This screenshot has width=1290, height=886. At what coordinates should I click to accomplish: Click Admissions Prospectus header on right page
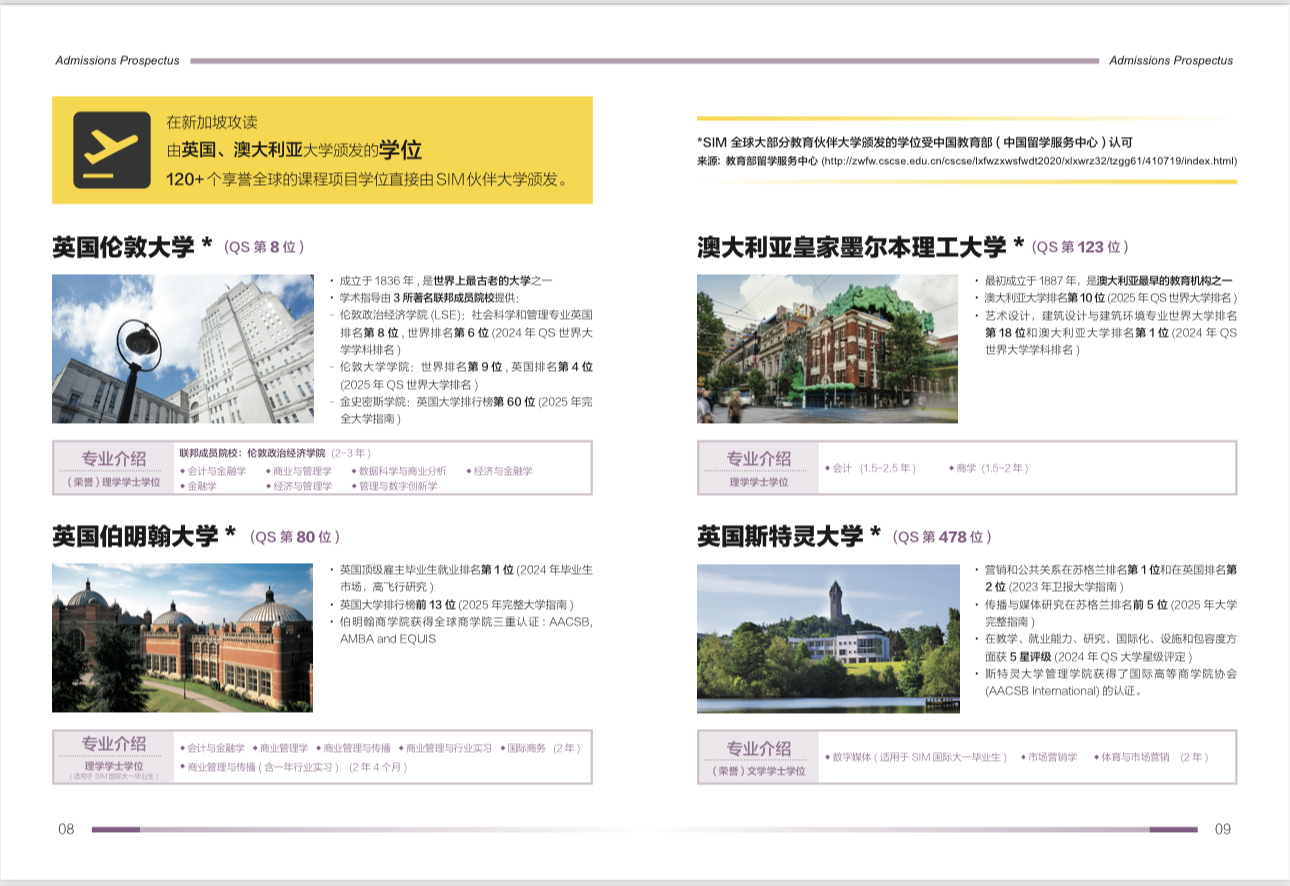click(x=1171, y=60)
